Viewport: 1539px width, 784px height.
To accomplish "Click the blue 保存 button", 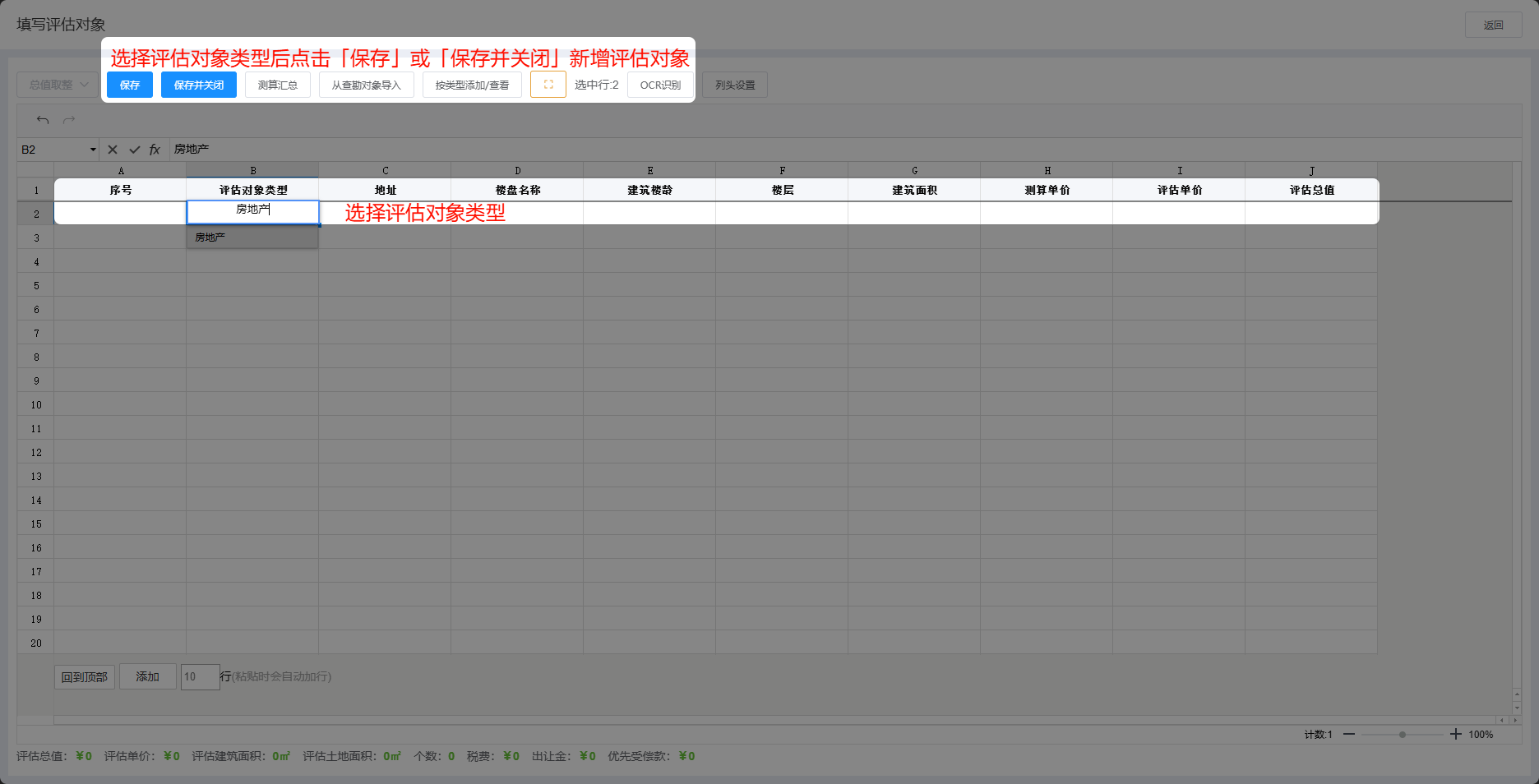I will [130, 85].
